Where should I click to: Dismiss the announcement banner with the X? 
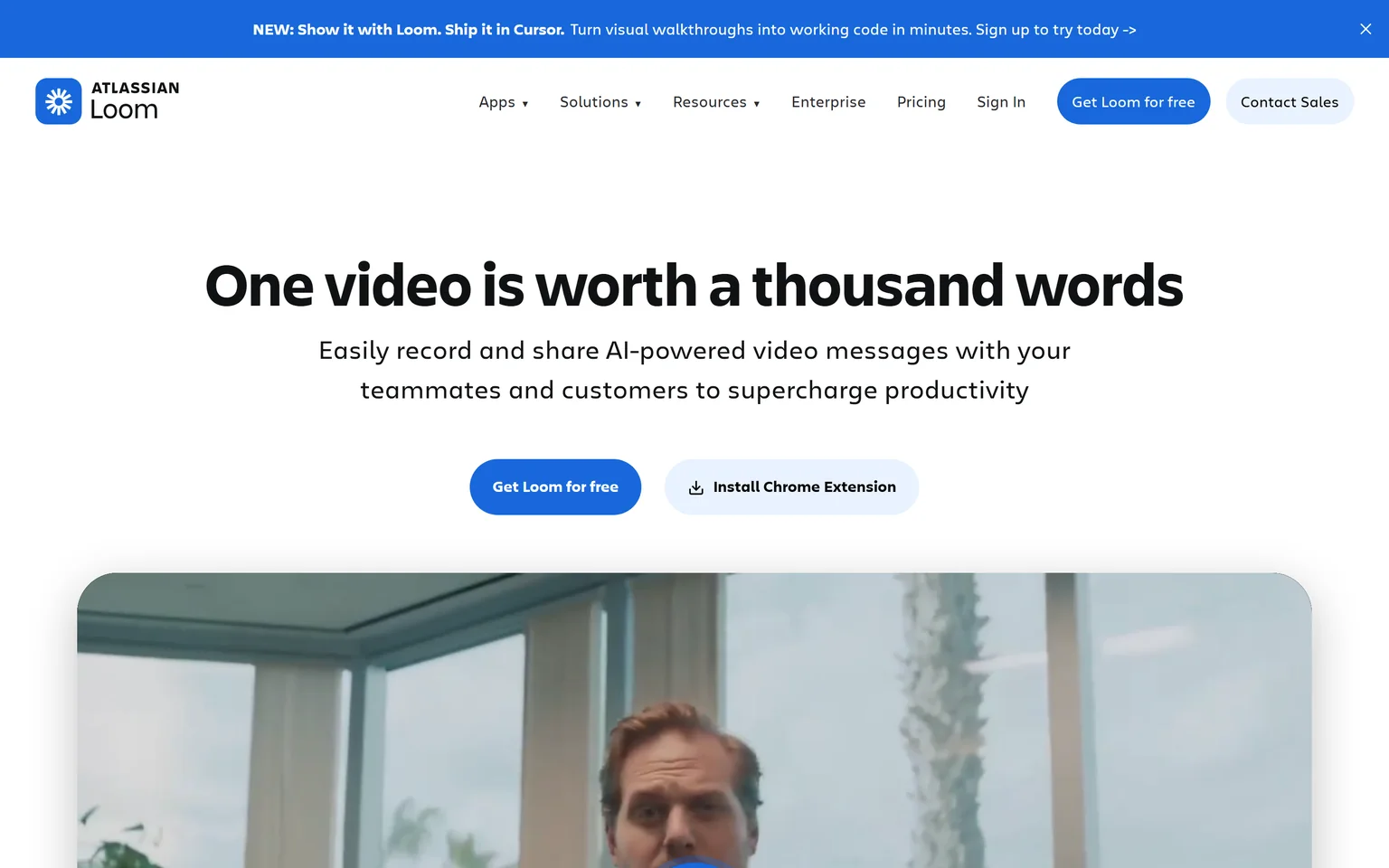coord(1365,29)
